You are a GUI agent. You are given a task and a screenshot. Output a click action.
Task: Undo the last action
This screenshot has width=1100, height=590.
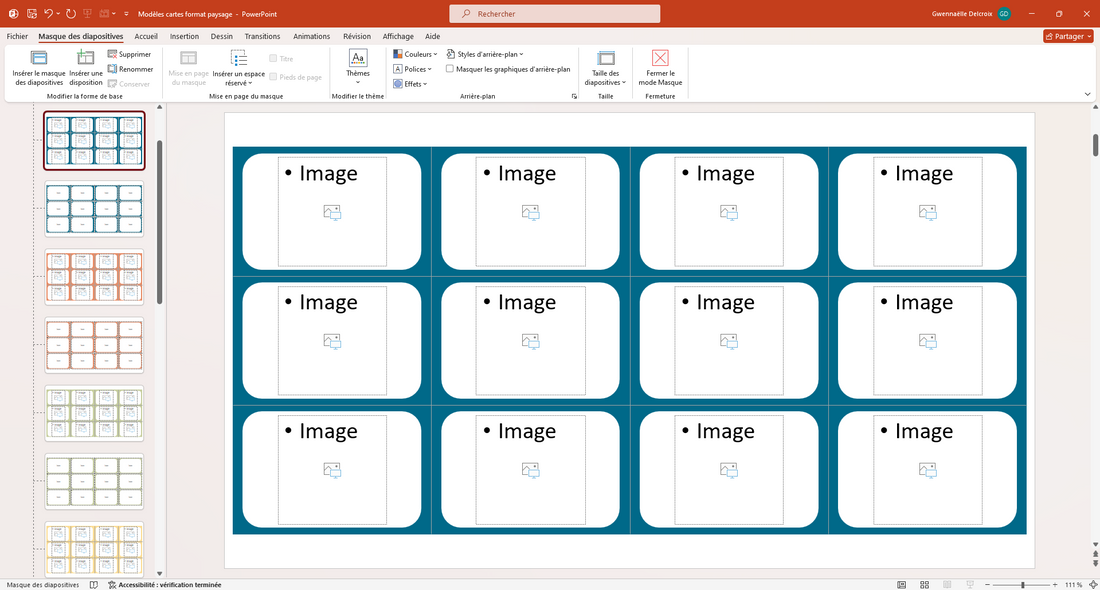[48, 13]
